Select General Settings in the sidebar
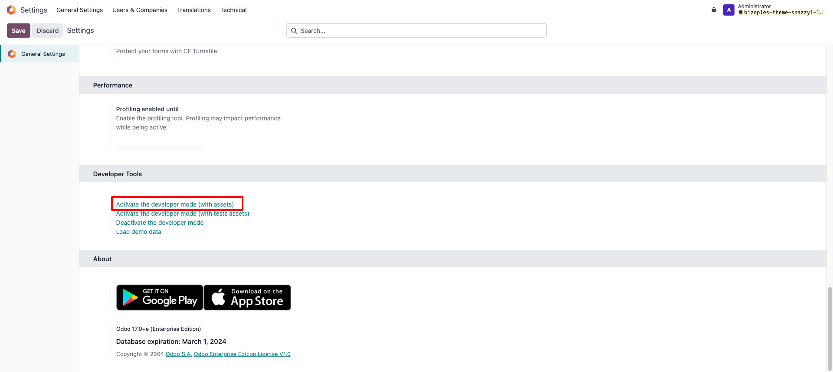The height and width of the screenshot is (372, 833). tap(40, 54)
